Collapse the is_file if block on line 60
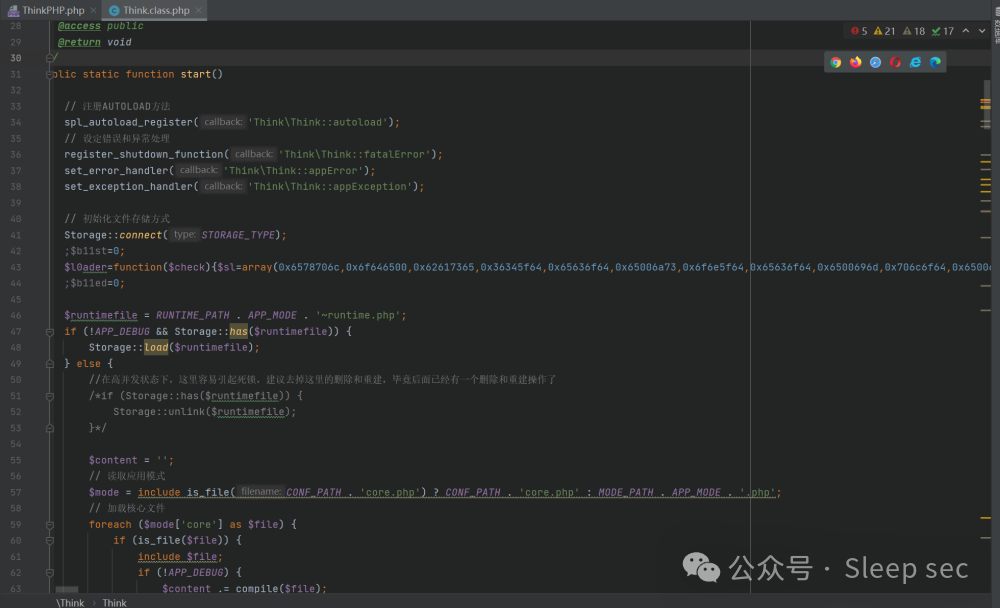 50,540
